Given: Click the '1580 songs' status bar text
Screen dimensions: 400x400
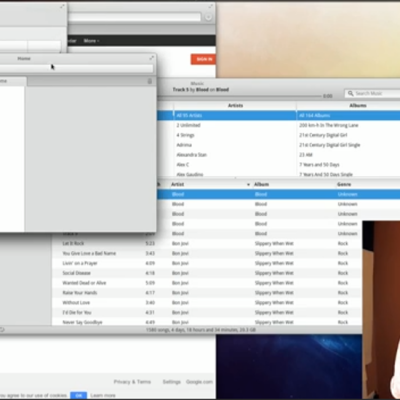Looking at the screenshot, I should click(x=201, y=330).
